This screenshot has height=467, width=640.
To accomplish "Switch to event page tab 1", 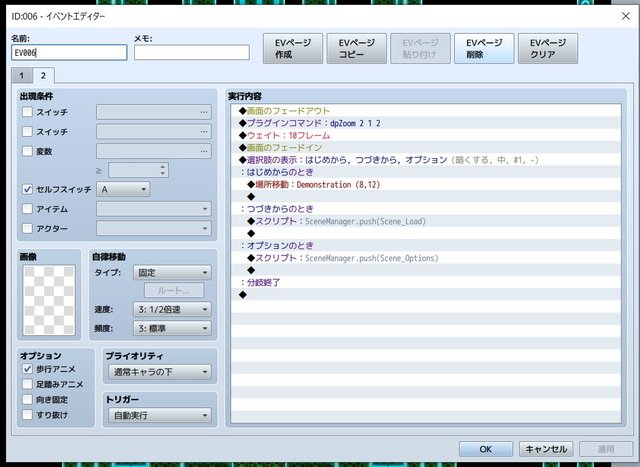I will coord(22,76).
